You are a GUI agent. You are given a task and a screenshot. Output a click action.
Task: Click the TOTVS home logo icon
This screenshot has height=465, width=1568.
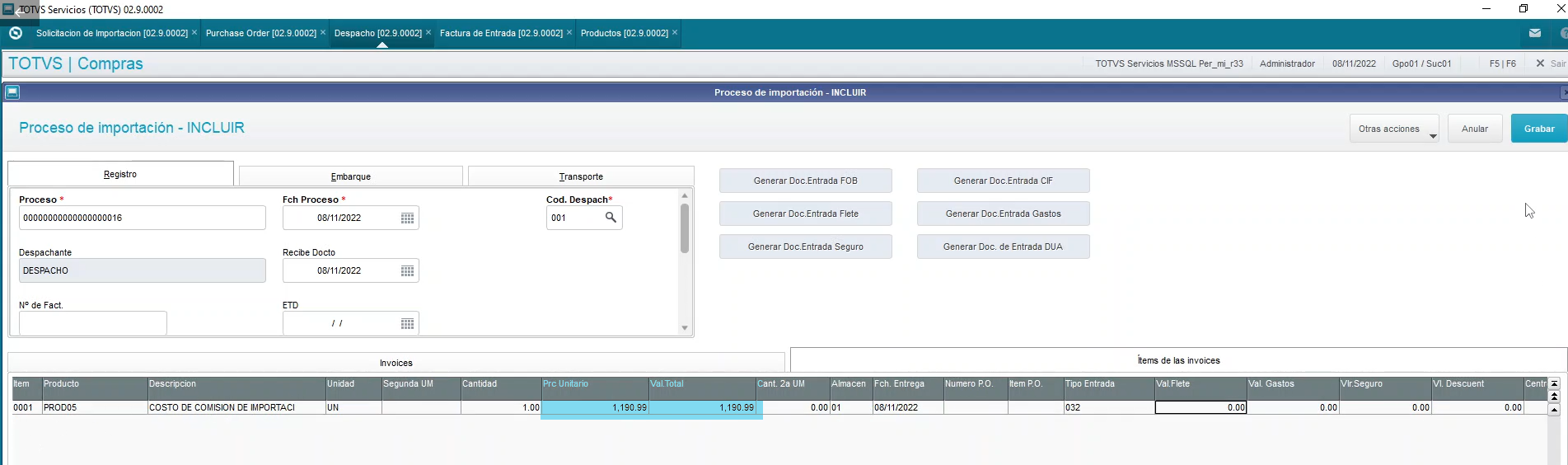tap(15, 33)
